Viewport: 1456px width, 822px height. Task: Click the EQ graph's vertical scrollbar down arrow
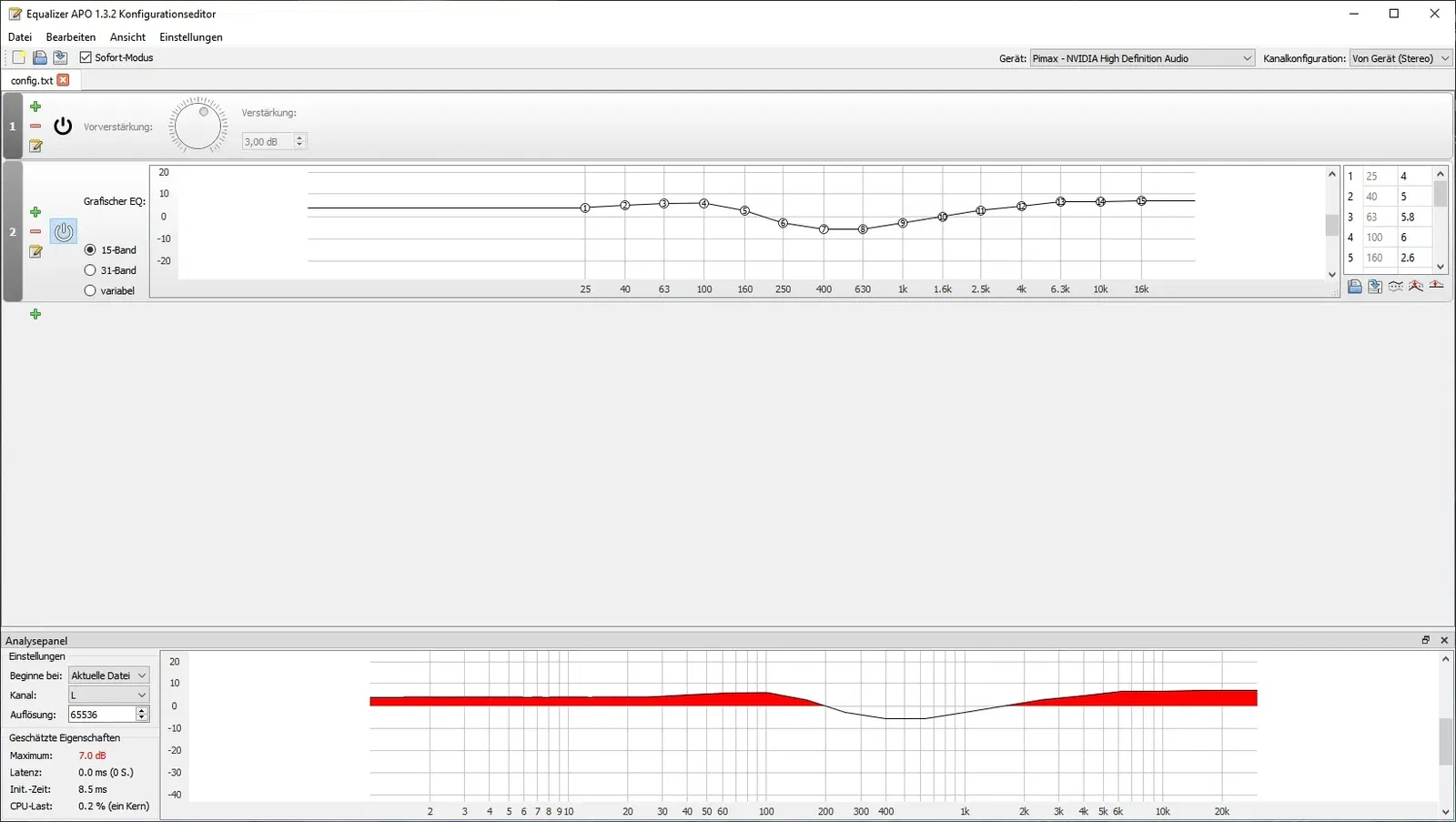coord(1332,275)
